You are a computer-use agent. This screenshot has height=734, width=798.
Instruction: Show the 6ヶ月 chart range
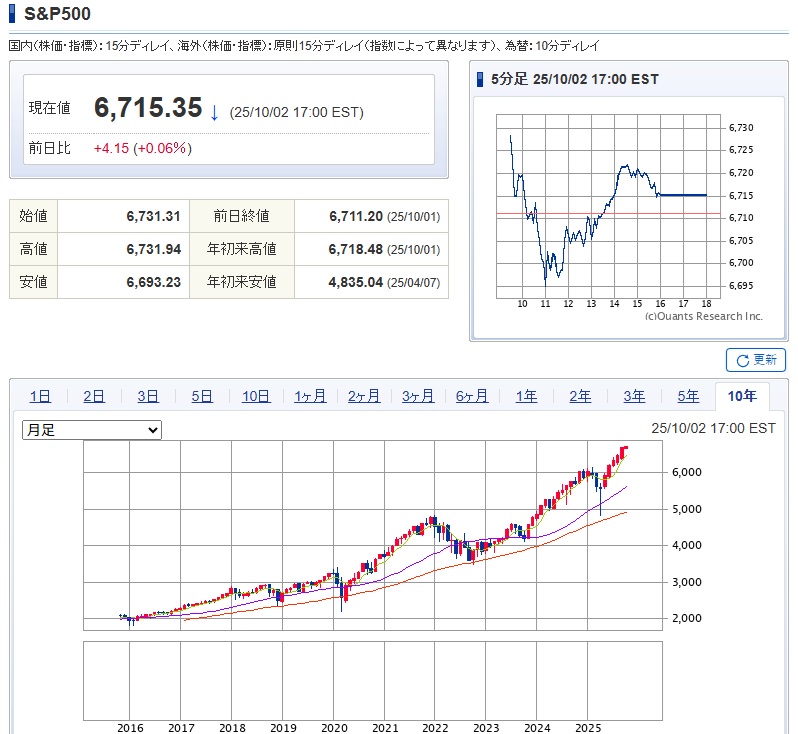(472, 396)
